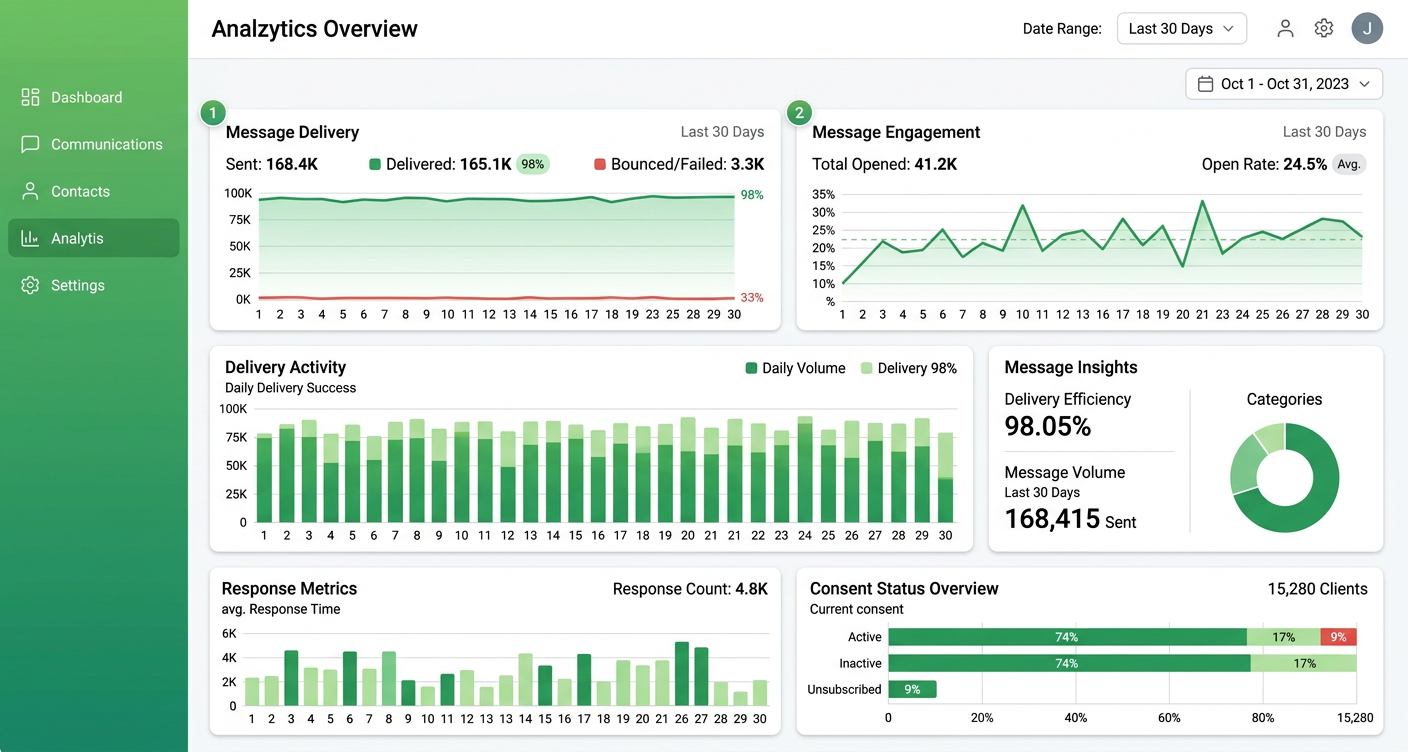
Task: Open the user profile icon in header
Action: 1285,28
